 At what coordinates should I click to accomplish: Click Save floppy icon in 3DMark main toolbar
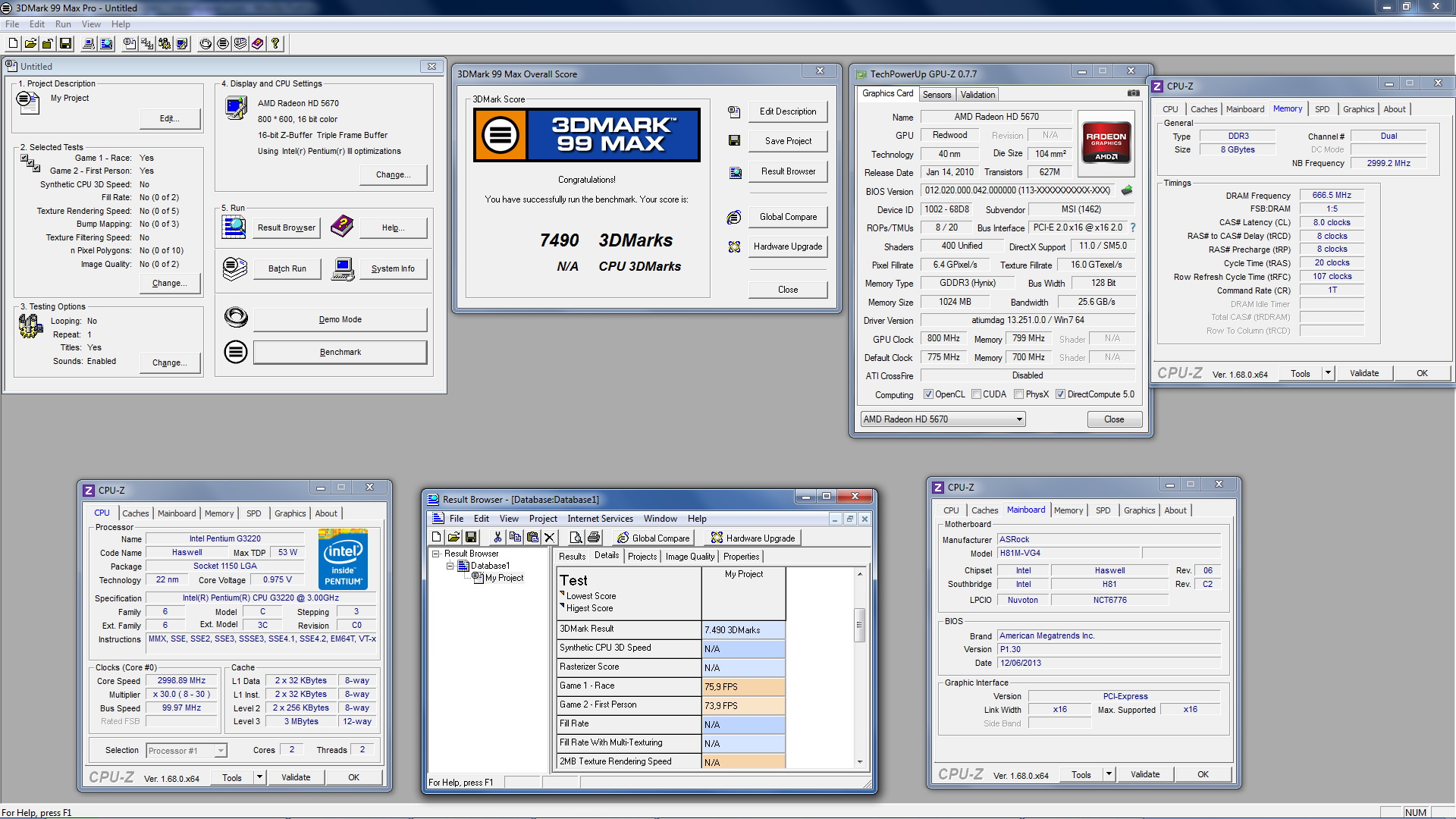click(65, 44)
